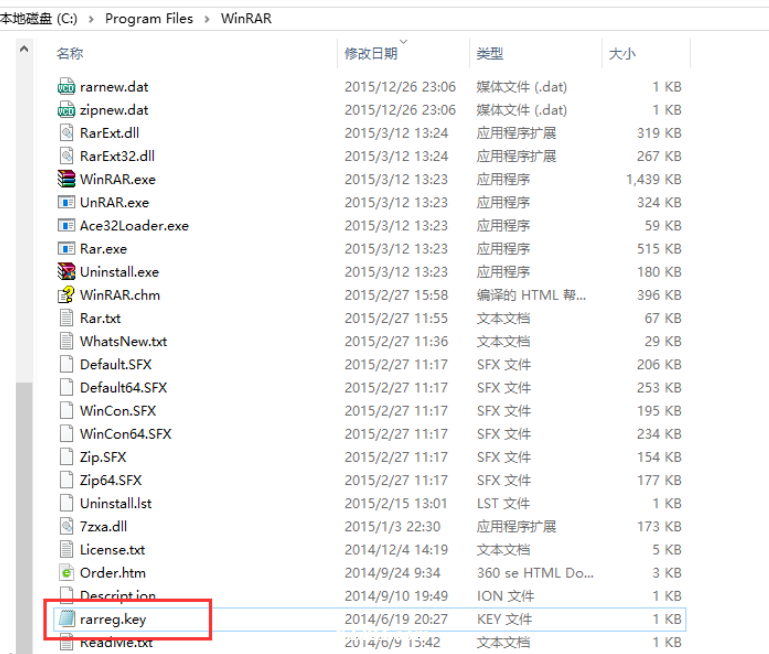Viewport: 769px width, 654px height.
Task: Click the Zip64.SFX file icon
Action: 66,480
